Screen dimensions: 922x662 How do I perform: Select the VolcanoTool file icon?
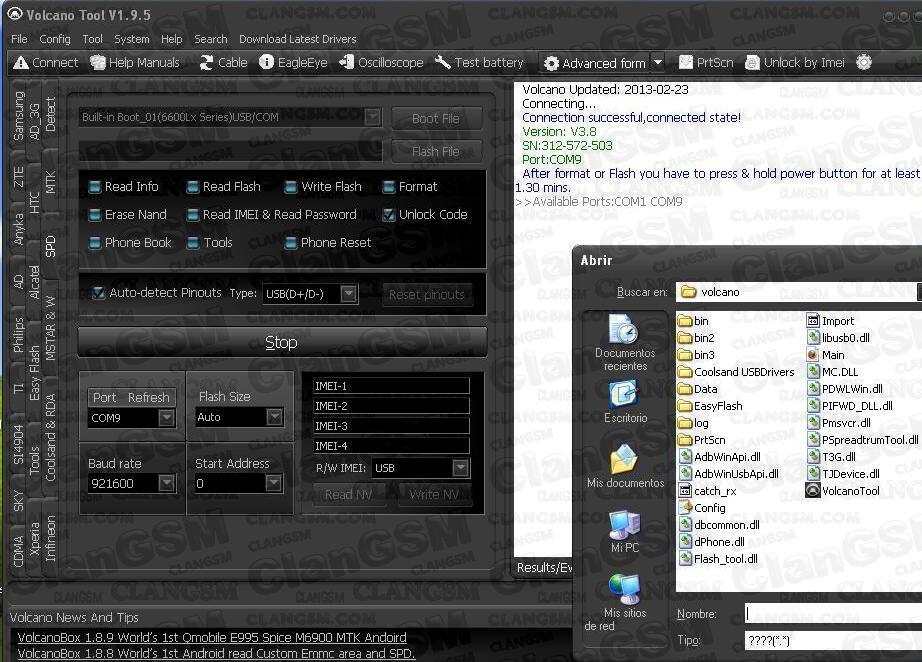pos(813,490)
